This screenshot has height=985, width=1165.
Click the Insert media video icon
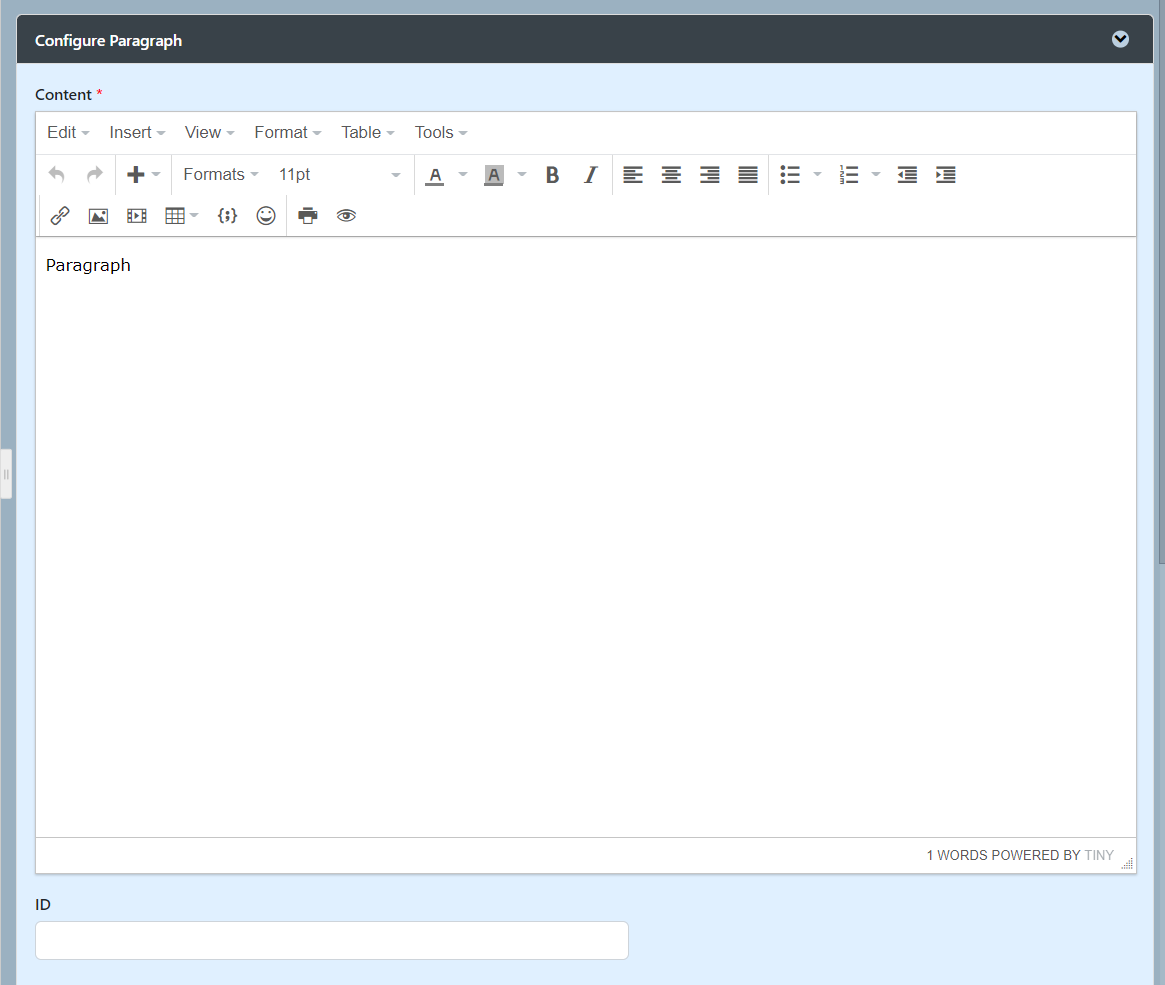coord(137,216)
